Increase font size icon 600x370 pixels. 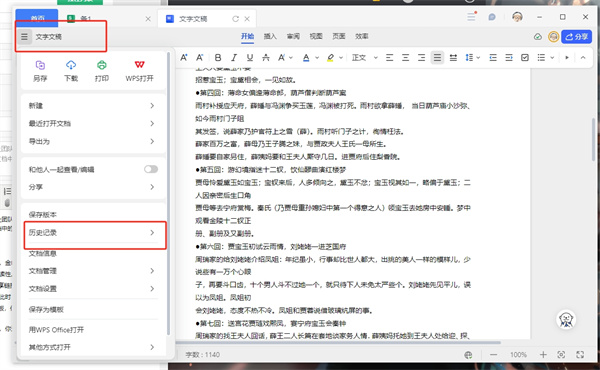pos(184,57)
